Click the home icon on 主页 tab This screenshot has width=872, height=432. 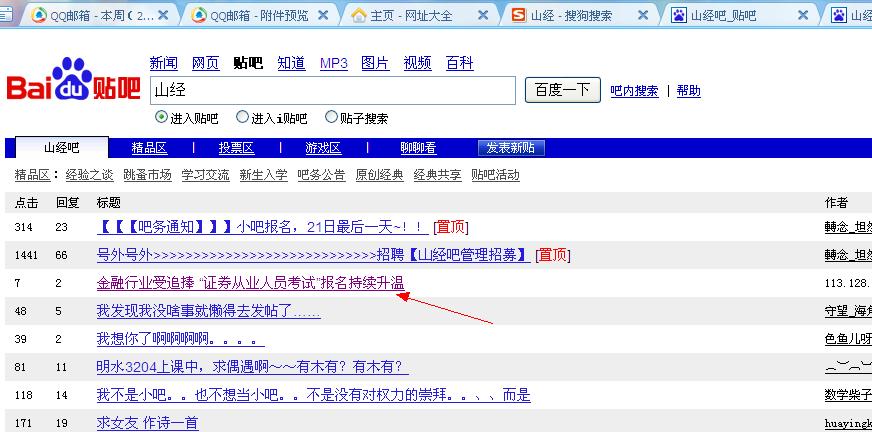click(x=359, y=15)
